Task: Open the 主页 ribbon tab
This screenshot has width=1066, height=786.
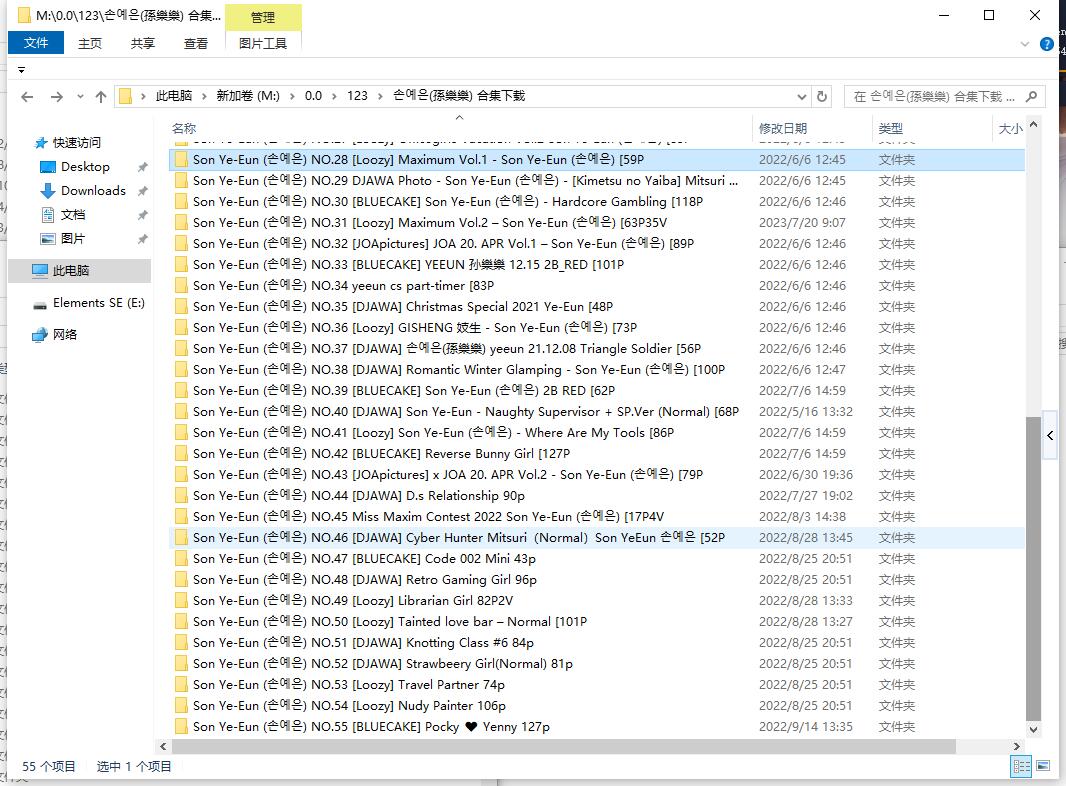Action: (90, 44)
